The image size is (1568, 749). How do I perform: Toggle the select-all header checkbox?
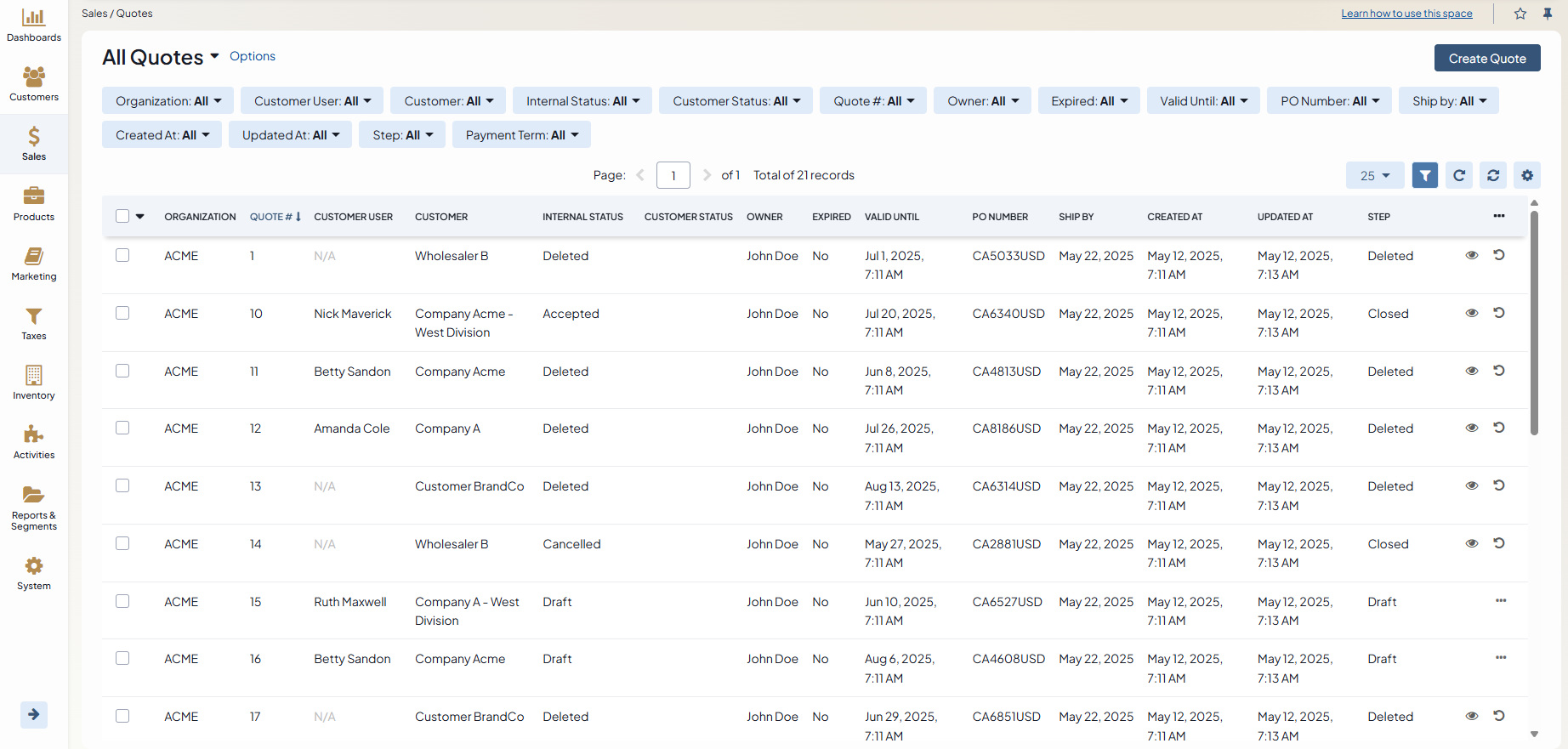click(x=122, y=216)
